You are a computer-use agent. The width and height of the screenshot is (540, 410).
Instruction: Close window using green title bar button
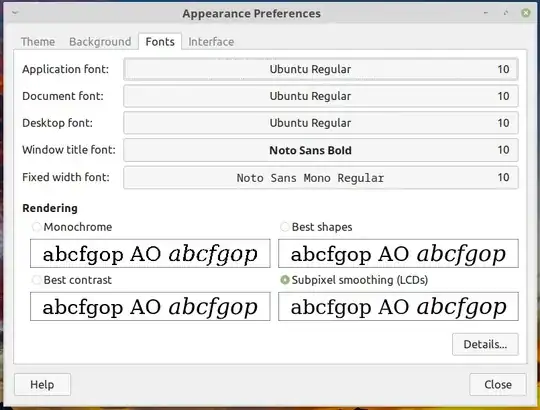[526, 13]
